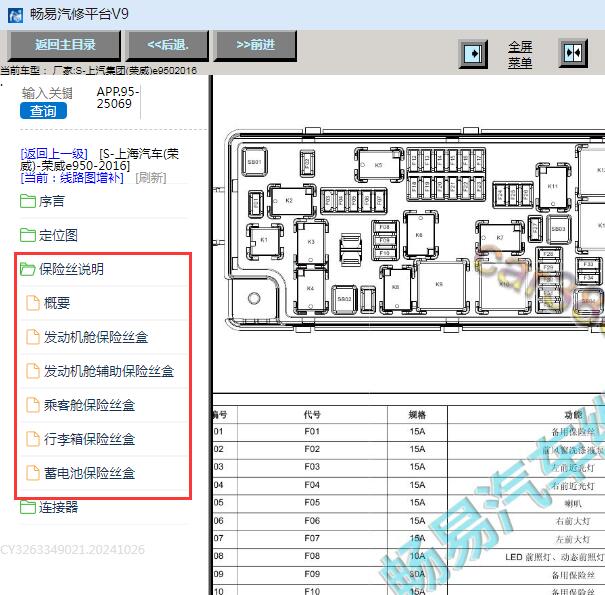Click the 代号 column header
605x595 pixels.
312,415
